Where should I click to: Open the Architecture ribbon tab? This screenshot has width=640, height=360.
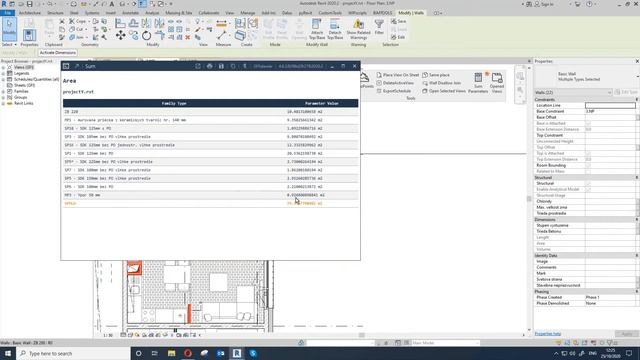[29, 13]
